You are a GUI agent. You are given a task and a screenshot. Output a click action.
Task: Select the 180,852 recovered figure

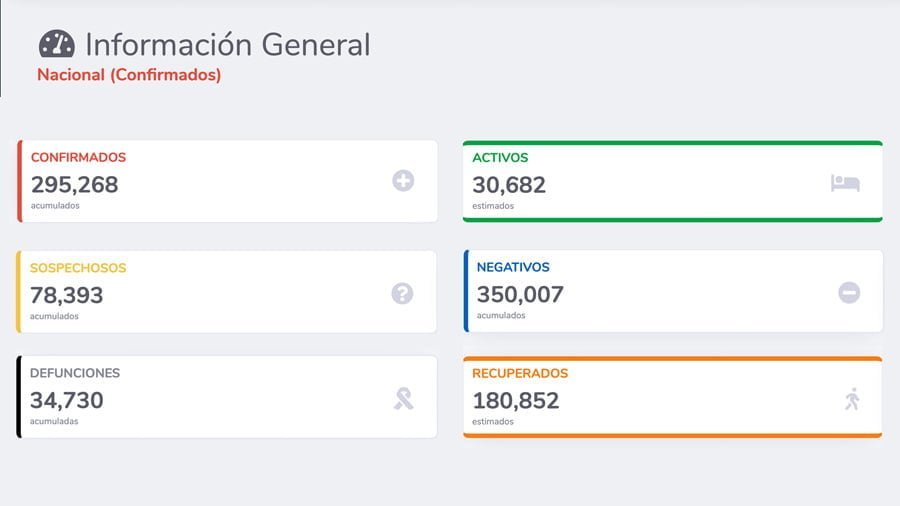click(516, 400)
